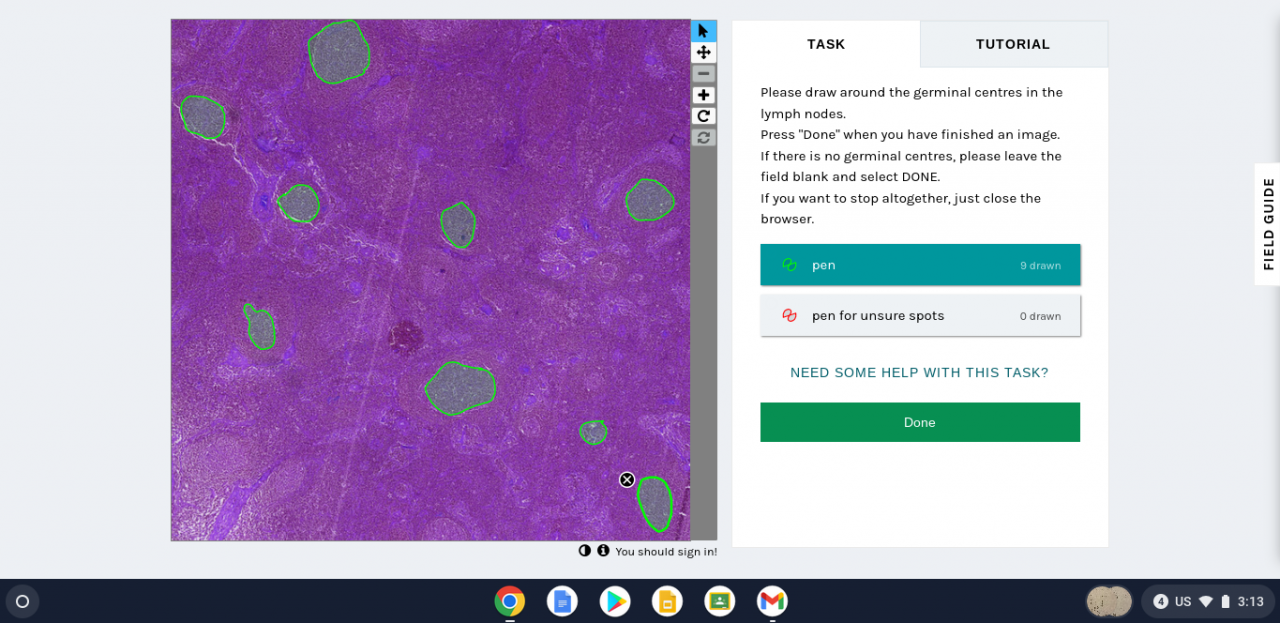Click the '9 drawn' count text
1280x623 pixels.
(x=1040, y=266)
